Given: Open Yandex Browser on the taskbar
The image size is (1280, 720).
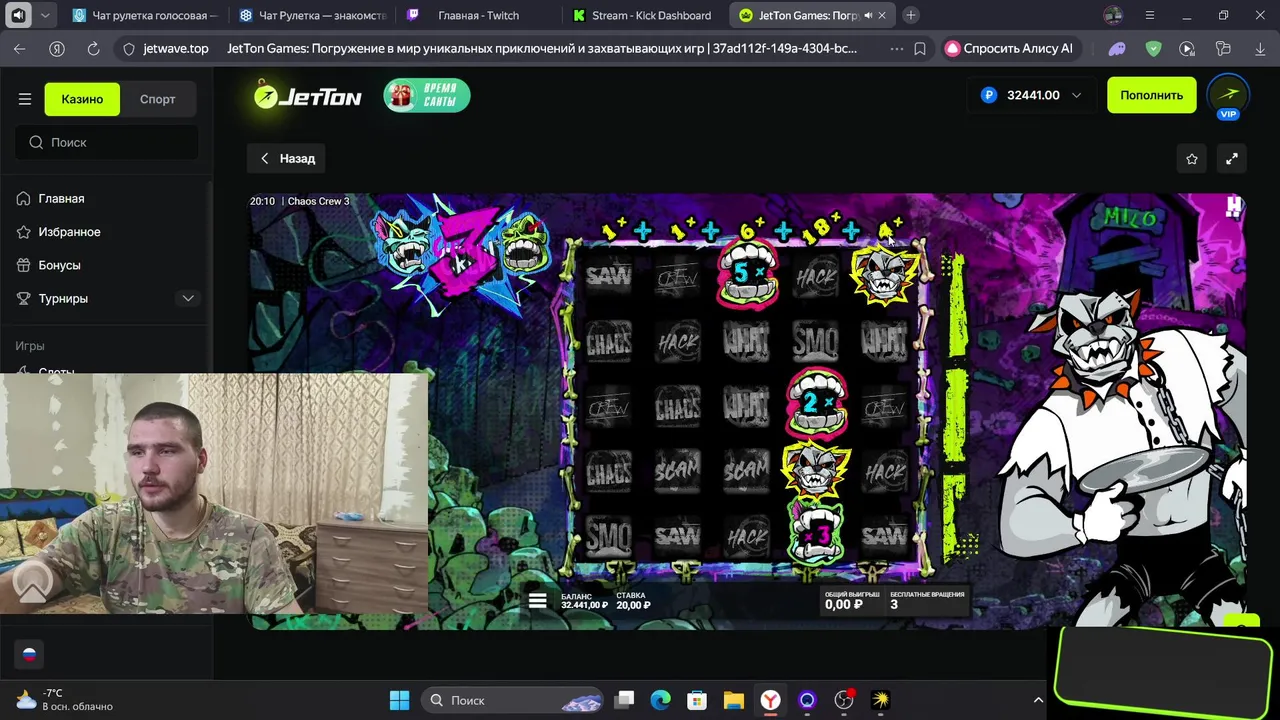Looking at the screenshot, I should [x=770, y=700].
